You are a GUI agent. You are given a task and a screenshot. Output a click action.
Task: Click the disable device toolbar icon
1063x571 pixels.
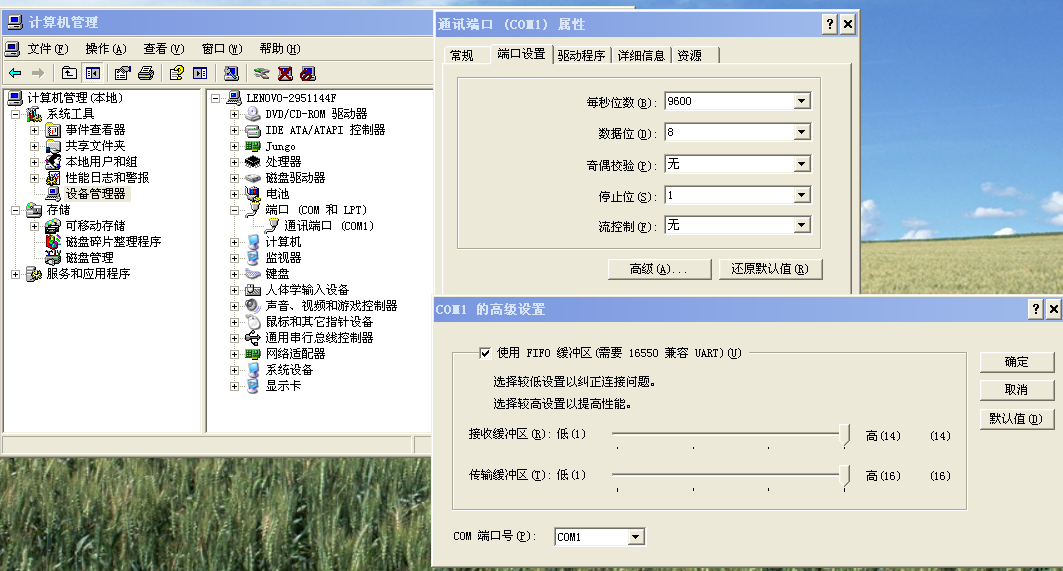308,73
